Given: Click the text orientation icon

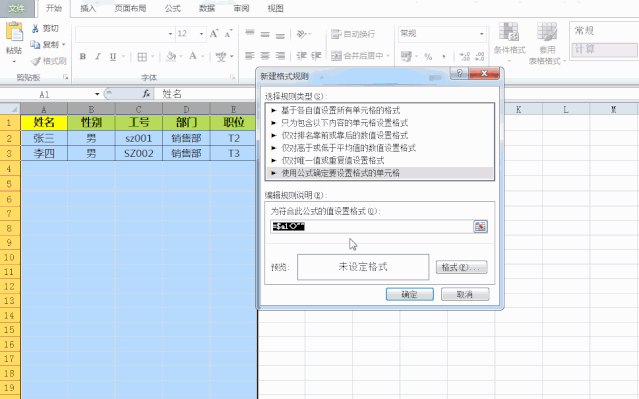Looking at the screenshot, I should [302, 34].
